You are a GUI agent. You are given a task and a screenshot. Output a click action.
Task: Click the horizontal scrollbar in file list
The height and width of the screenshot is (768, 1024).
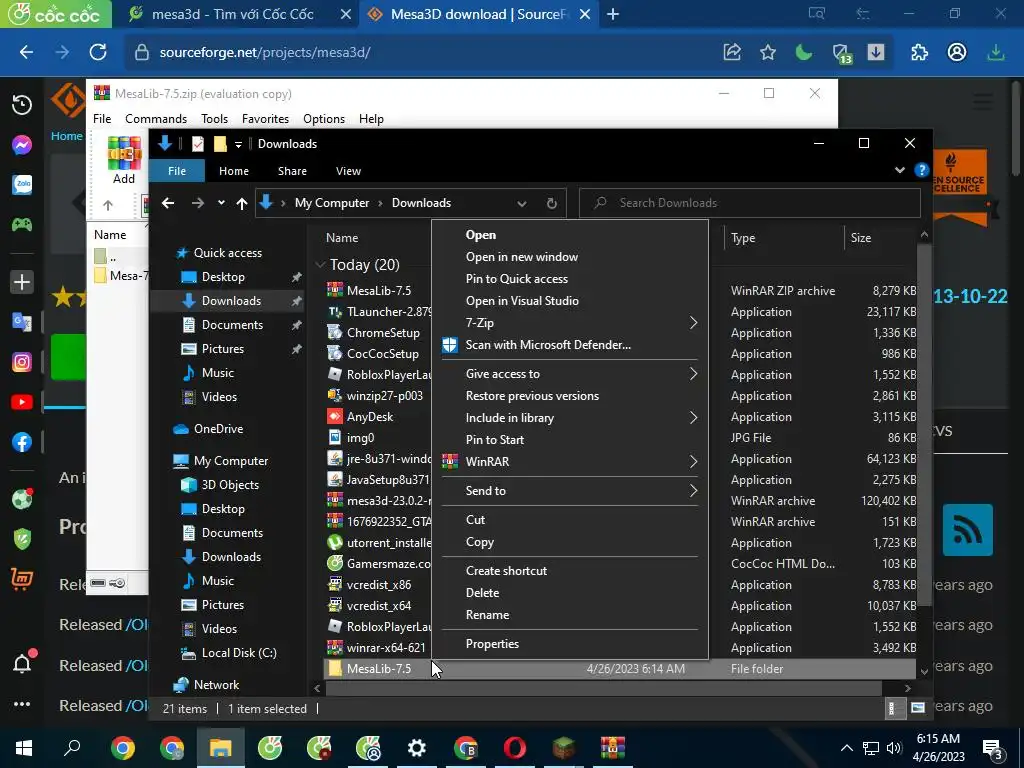pyautogui.click(x=603, y=688)
